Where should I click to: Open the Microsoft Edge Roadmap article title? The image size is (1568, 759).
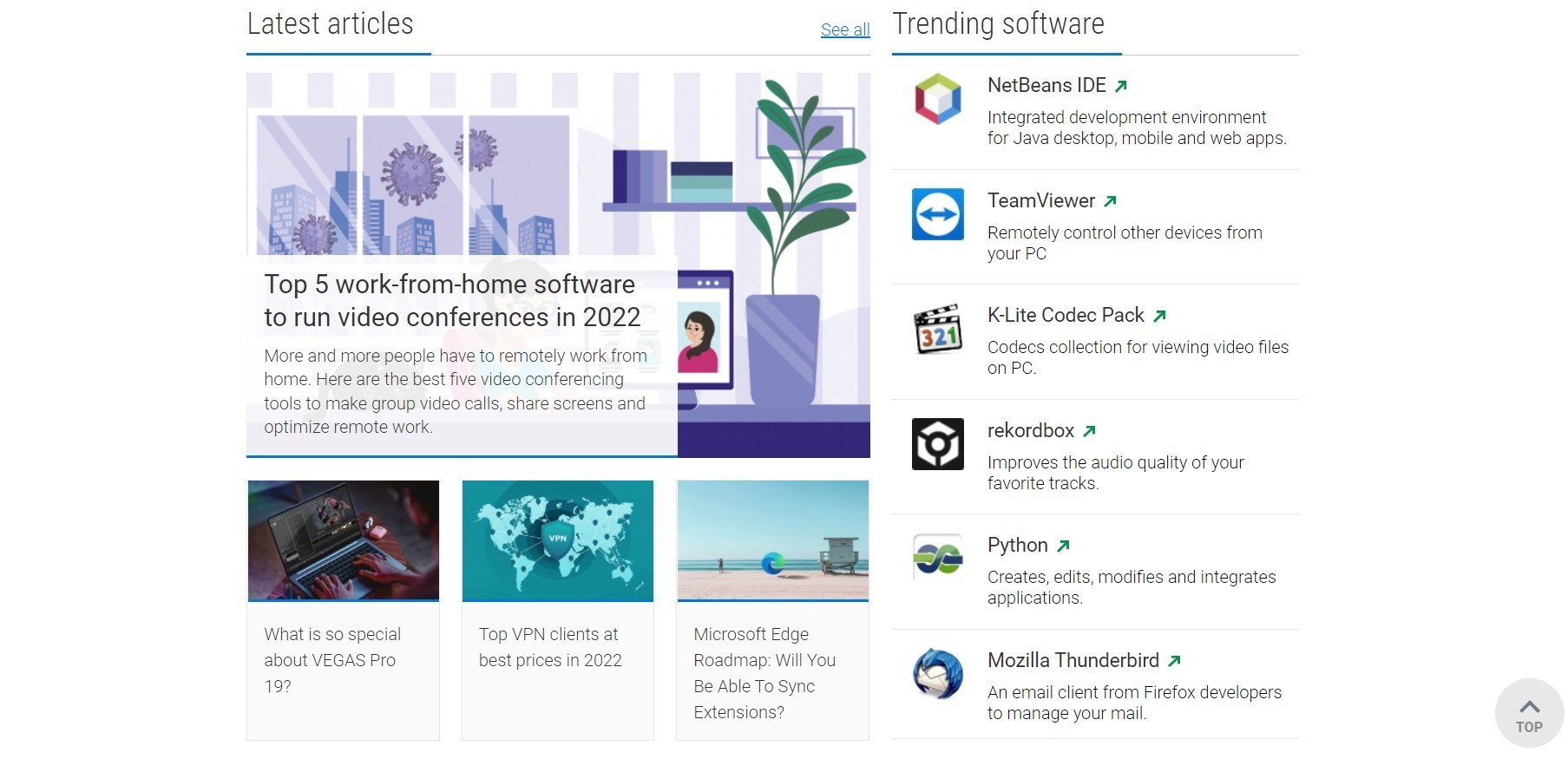pyautogui.click(x=764, y=673)
